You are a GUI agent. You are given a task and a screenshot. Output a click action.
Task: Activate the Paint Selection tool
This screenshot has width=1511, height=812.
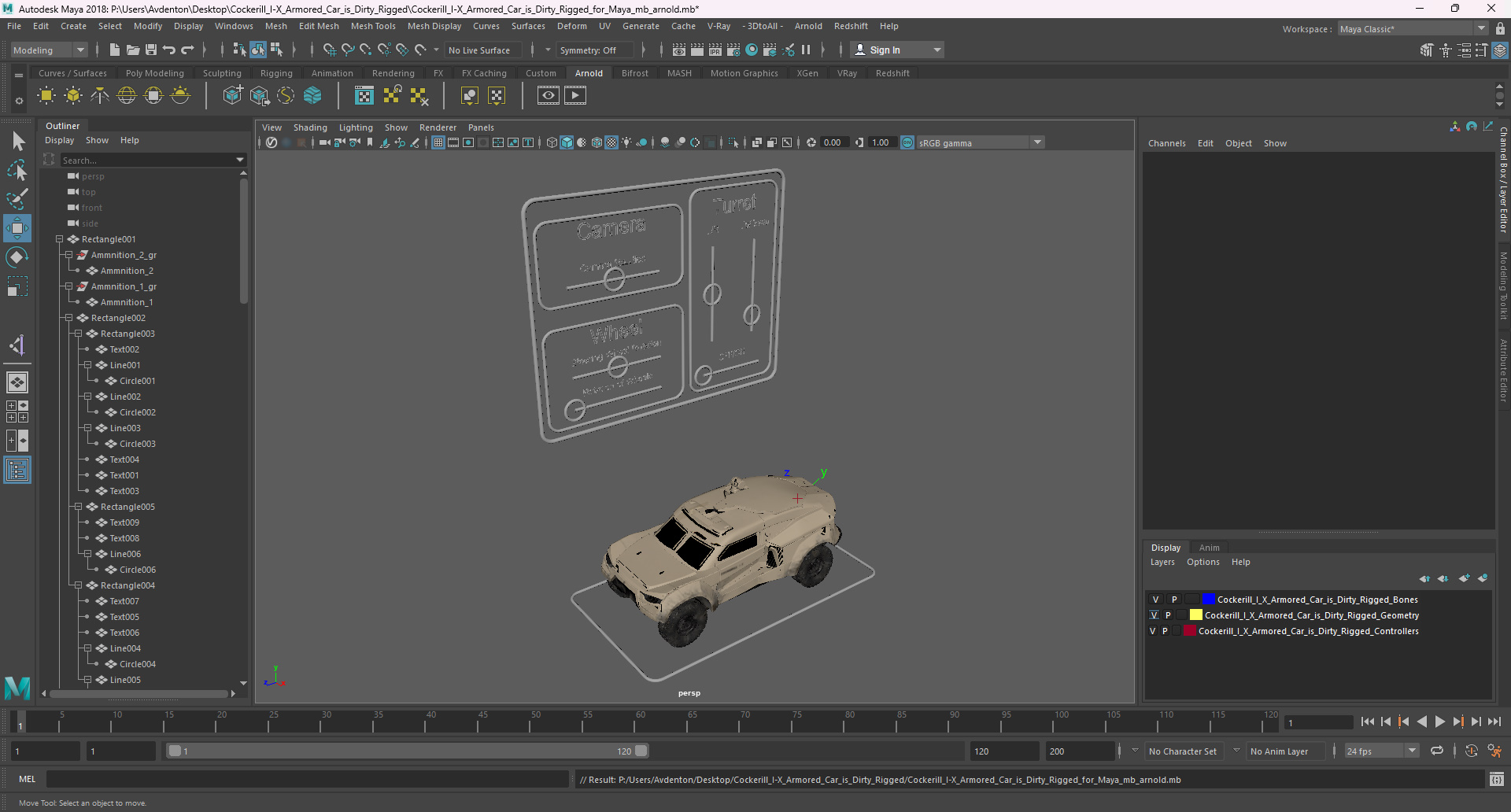[x=17, y=199]
